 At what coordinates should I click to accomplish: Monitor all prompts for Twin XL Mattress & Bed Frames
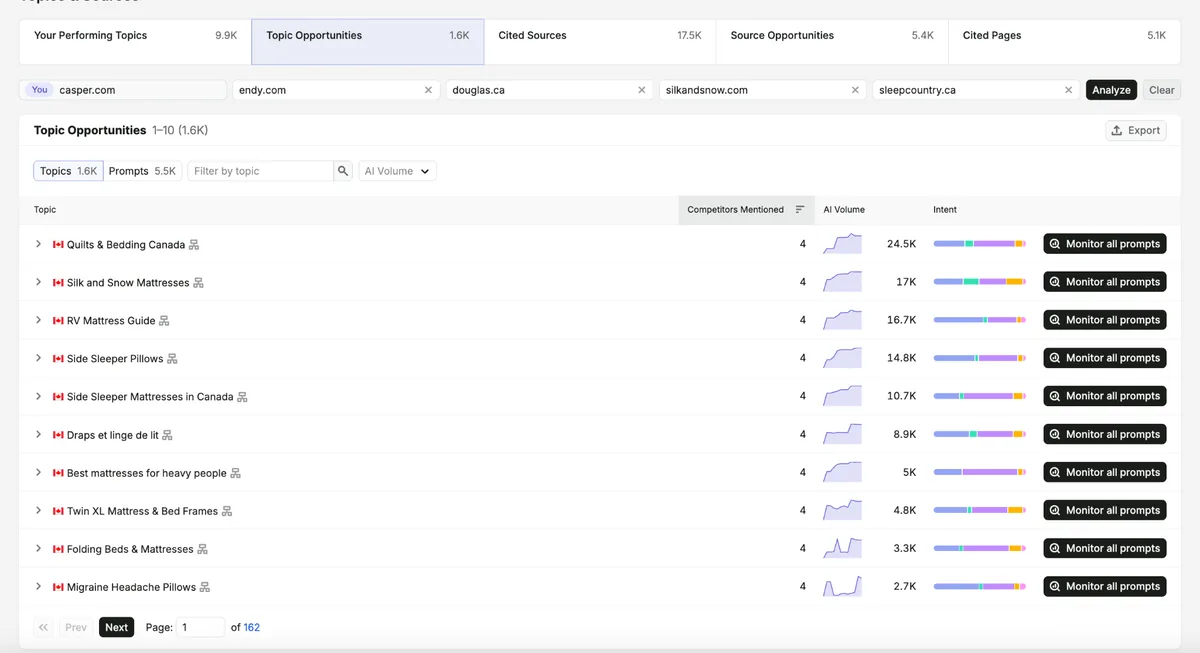pos(1105,510)
